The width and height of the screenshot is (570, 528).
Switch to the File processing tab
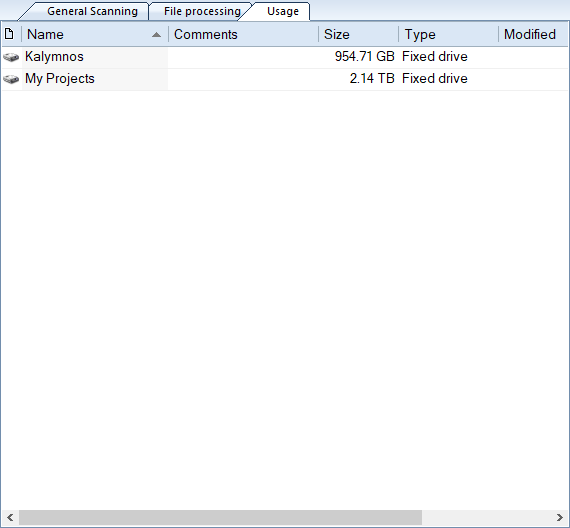coord(202,11)
